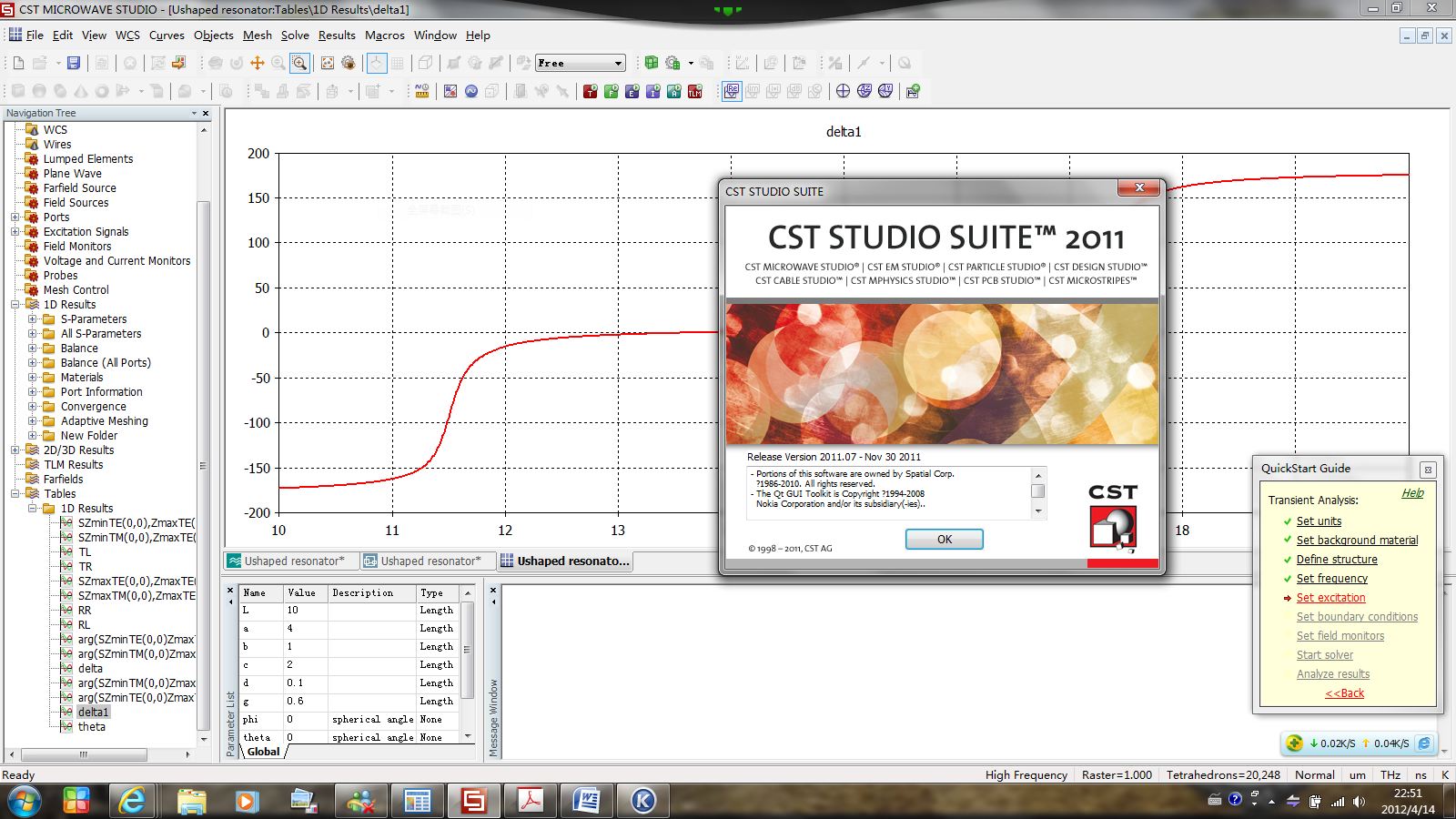Click the Set excitation link
The image size is (1456, 819).
pyautogui.click(x=1330, y=598)
